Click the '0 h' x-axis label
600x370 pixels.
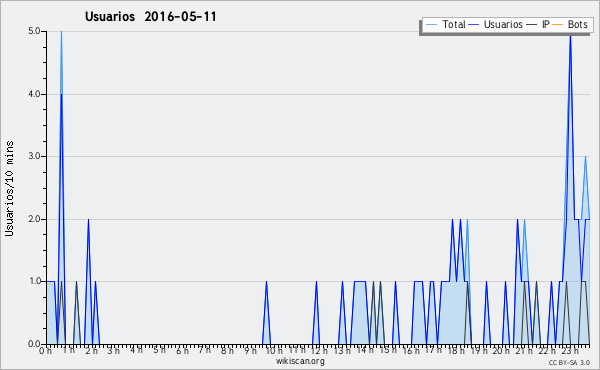pos(46,351)
